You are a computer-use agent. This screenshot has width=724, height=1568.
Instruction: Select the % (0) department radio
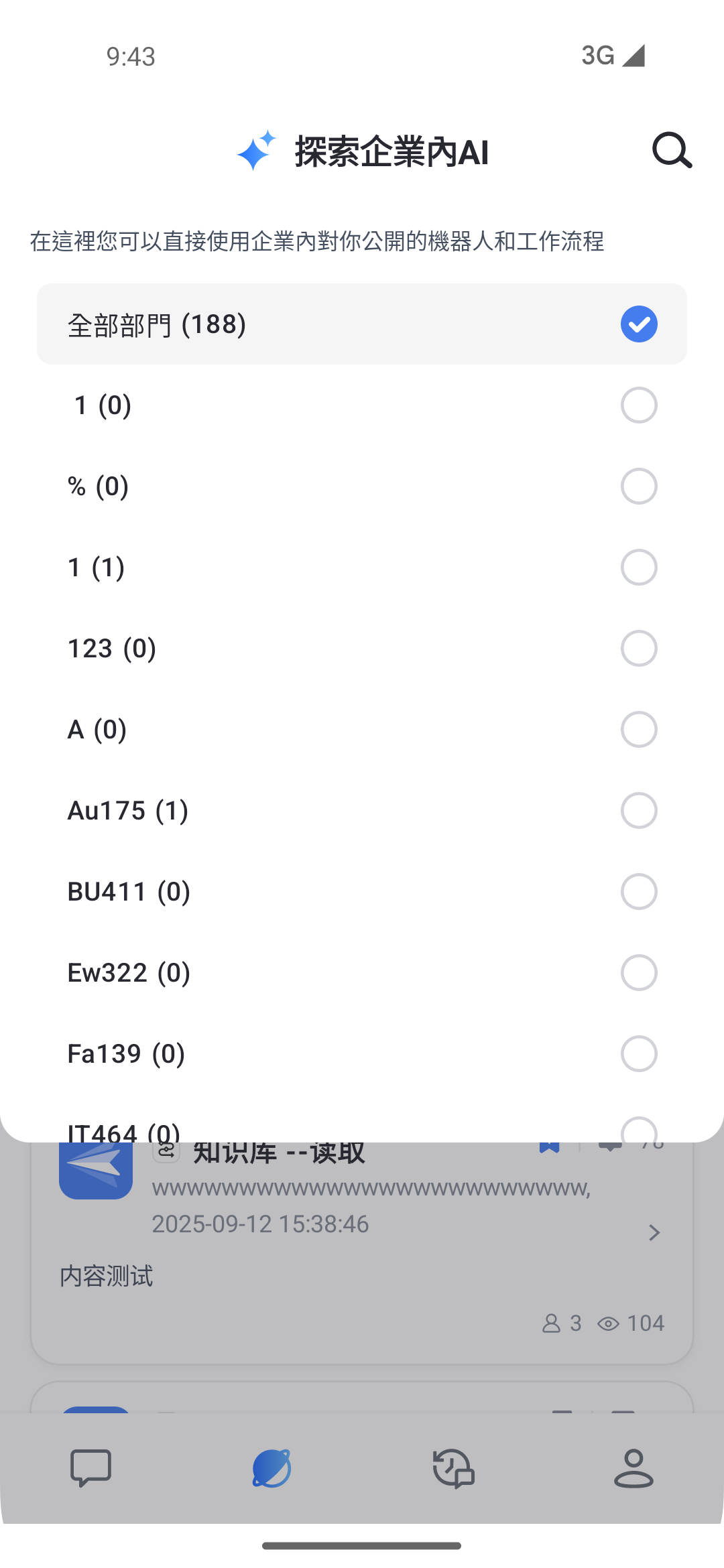[638, 486]
